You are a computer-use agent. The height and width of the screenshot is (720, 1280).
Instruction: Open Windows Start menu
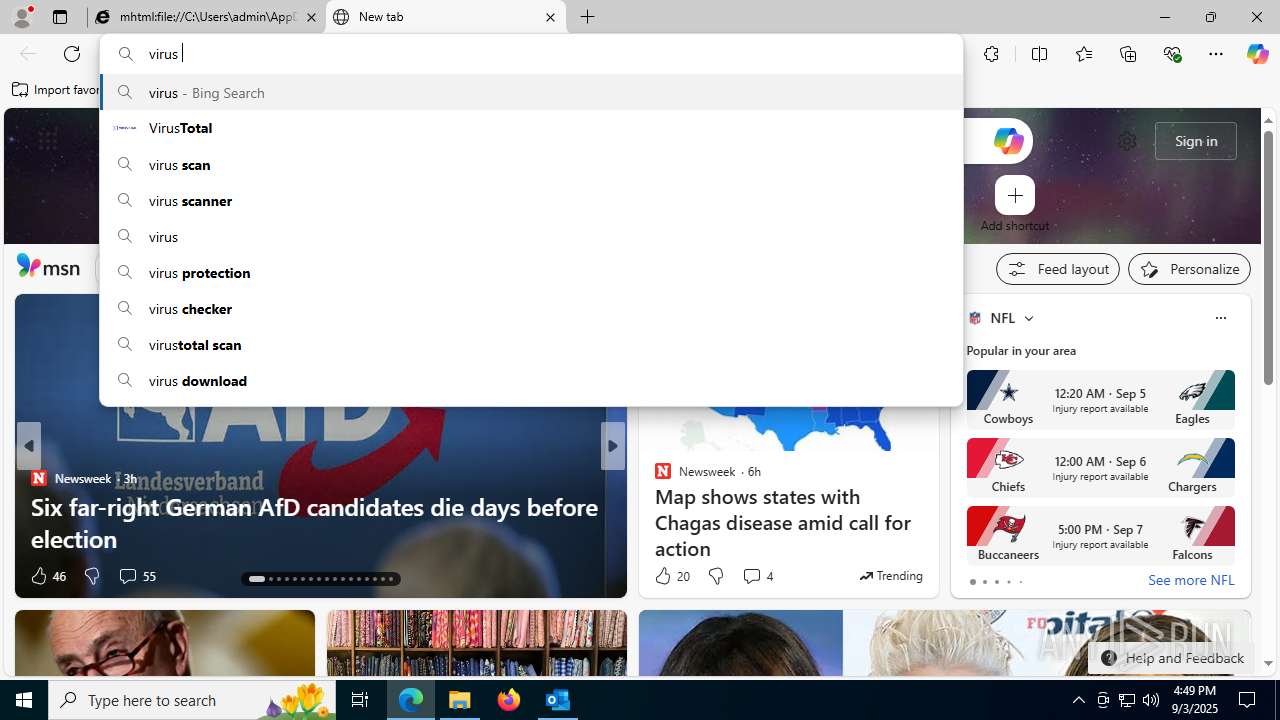(x=24, y=700)
